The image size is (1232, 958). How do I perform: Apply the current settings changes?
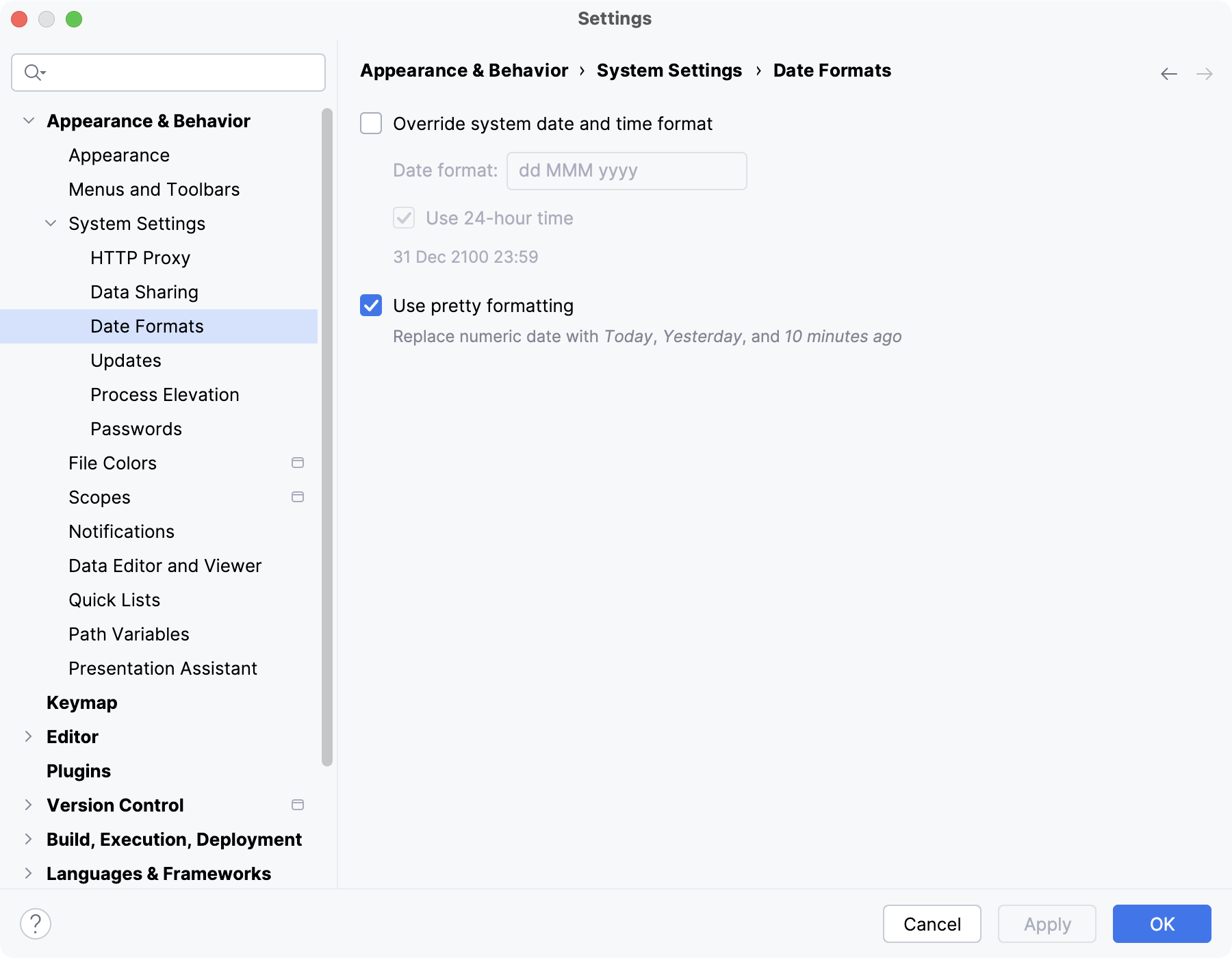(1047, 924)
